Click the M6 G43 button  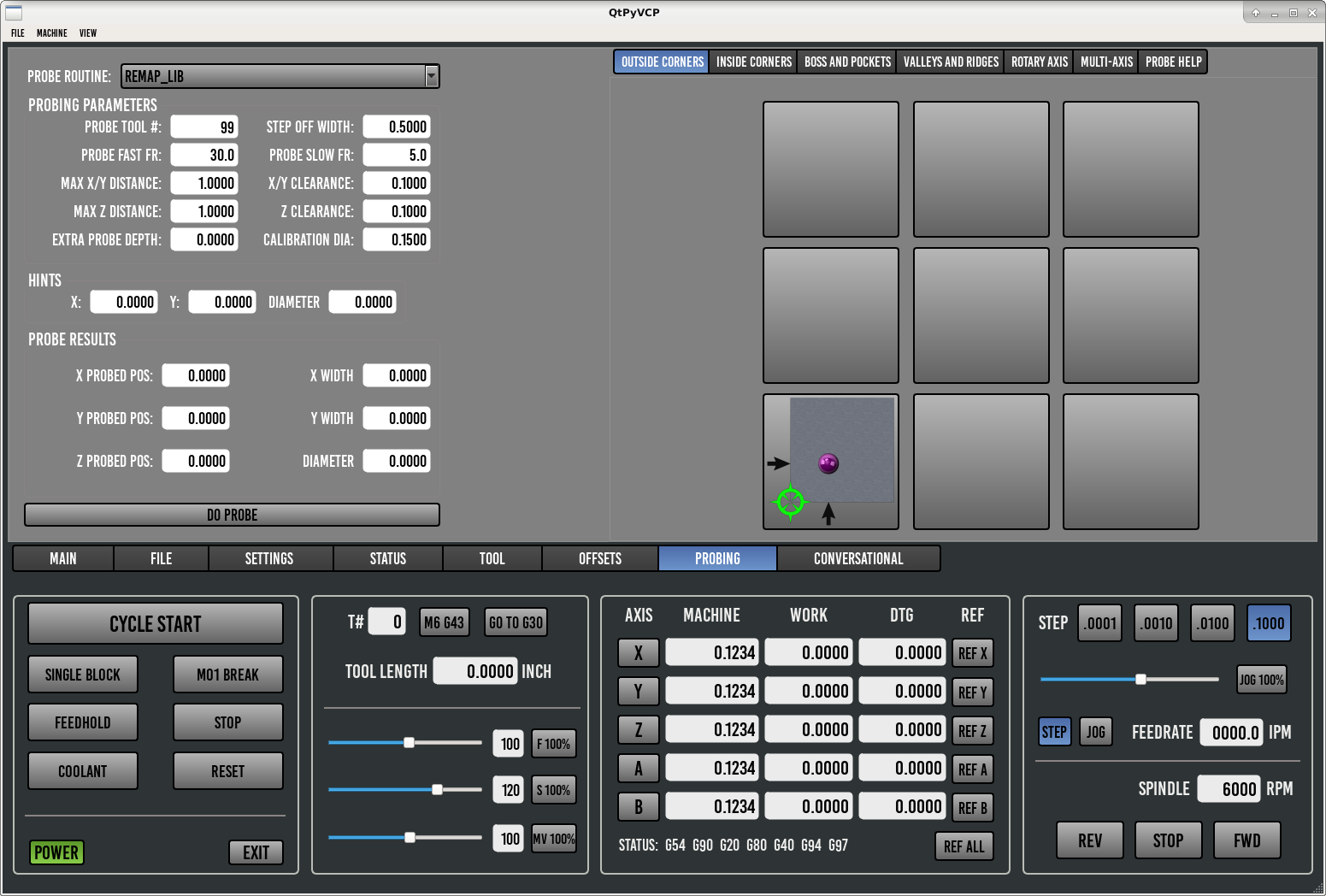[445, 622]
